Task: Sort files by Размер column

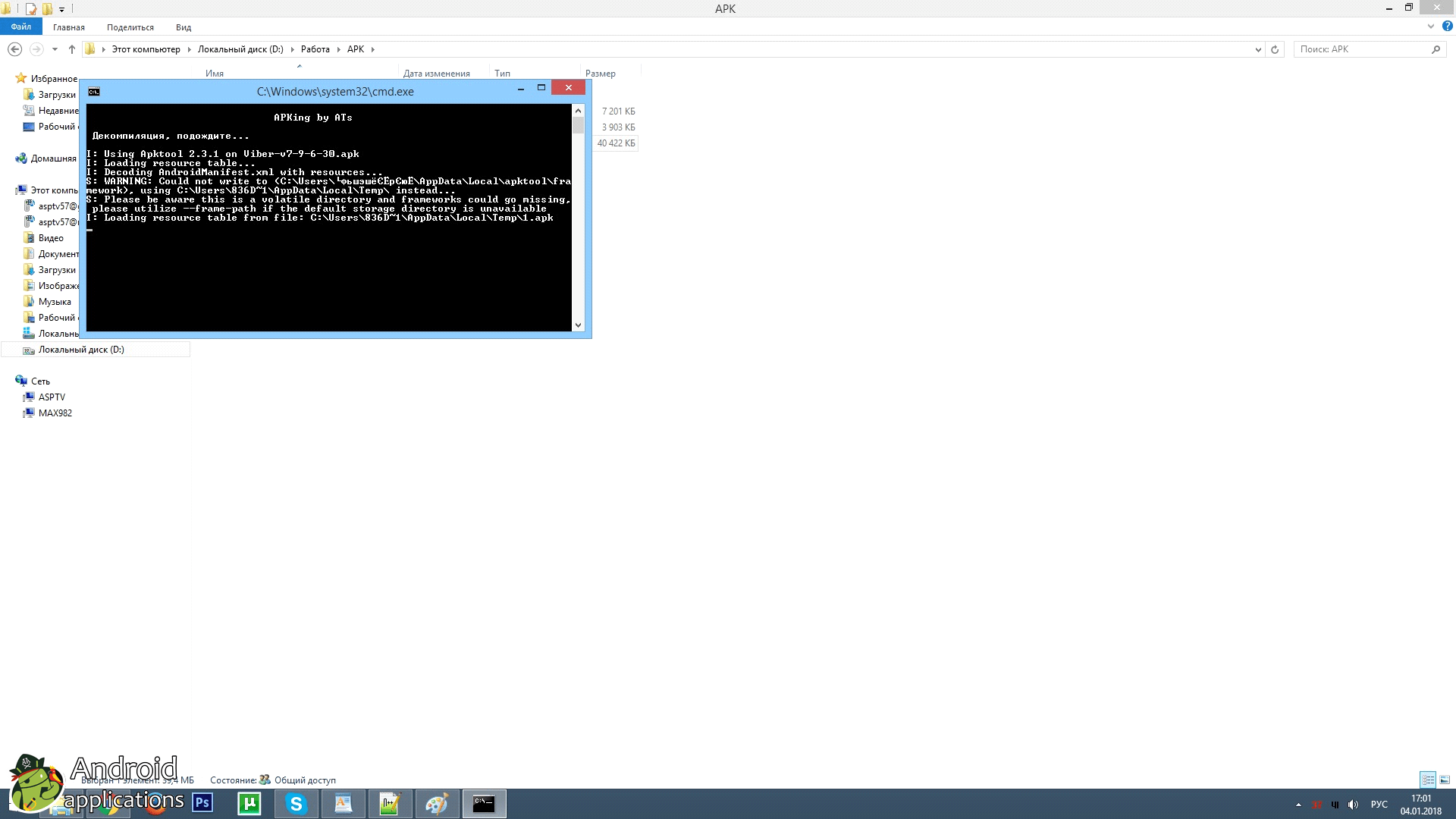Action: [x=600, y=74]
